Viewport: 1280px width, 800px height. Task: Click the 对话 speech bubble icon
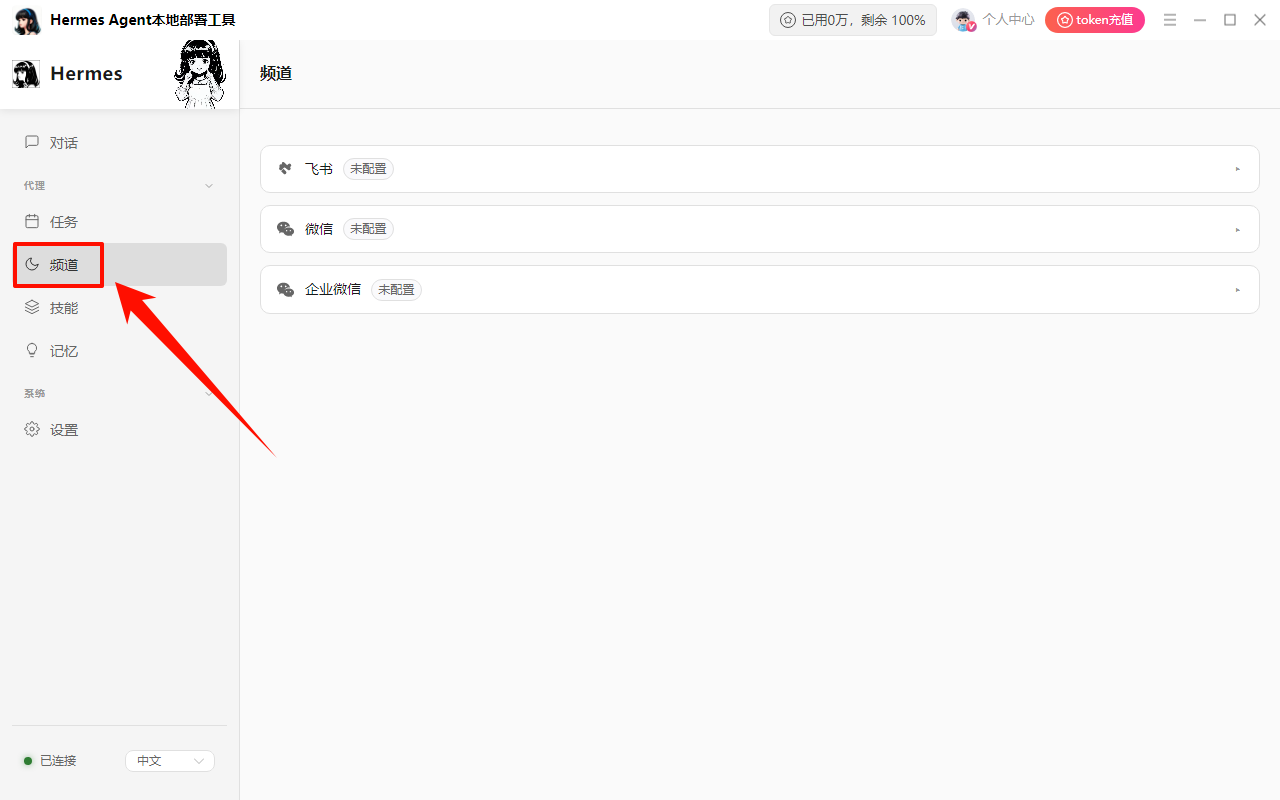tap(32, 142)
